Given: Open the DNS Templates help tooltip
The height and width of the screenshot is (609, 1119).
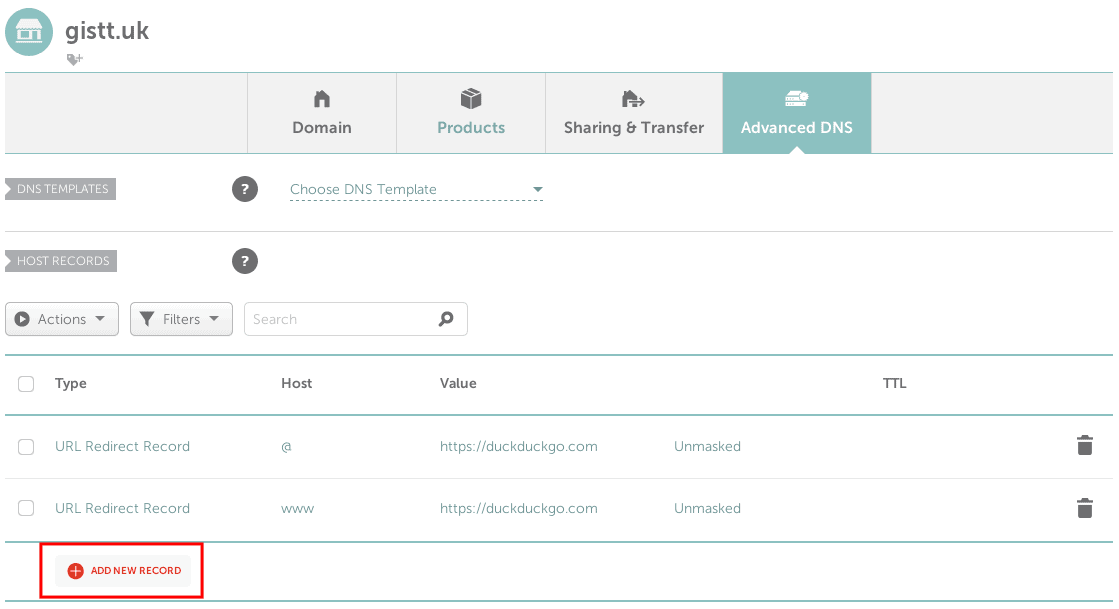Looking at the screenshot, I should coord(245,189).
